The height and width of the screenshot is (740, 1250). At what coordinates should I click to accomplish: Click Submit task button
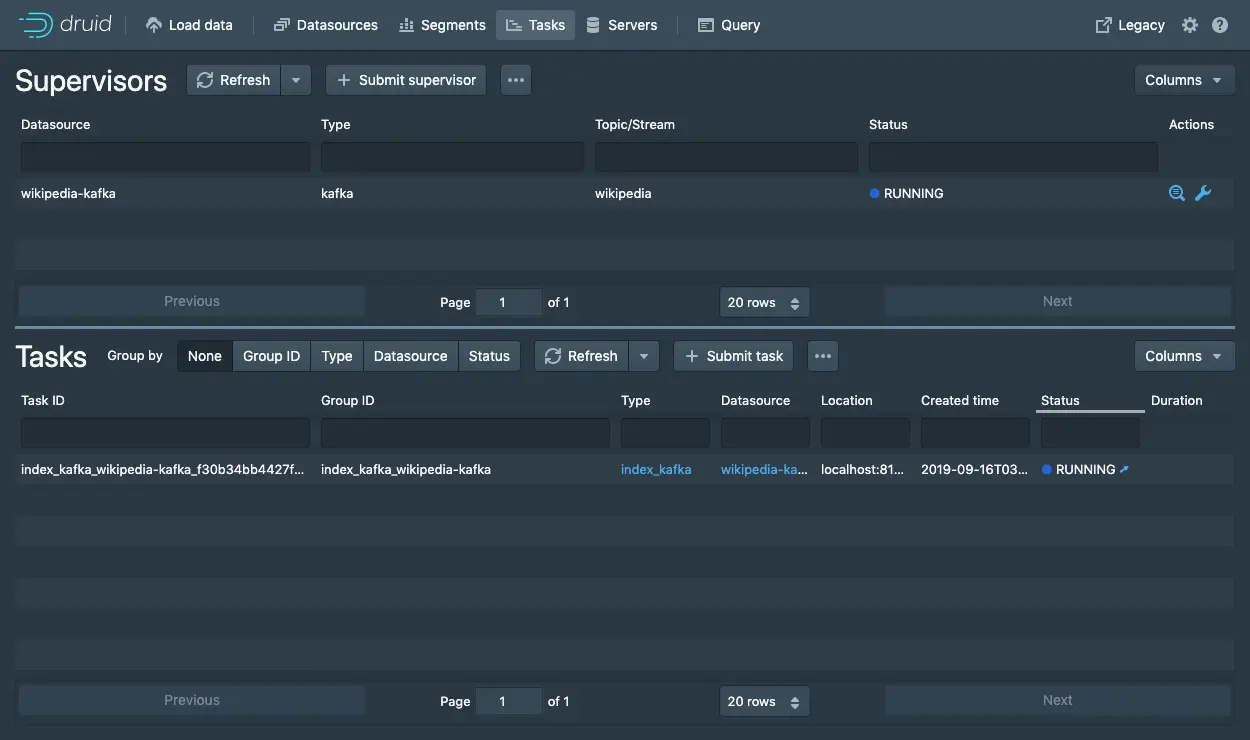[x=734, y=356]
